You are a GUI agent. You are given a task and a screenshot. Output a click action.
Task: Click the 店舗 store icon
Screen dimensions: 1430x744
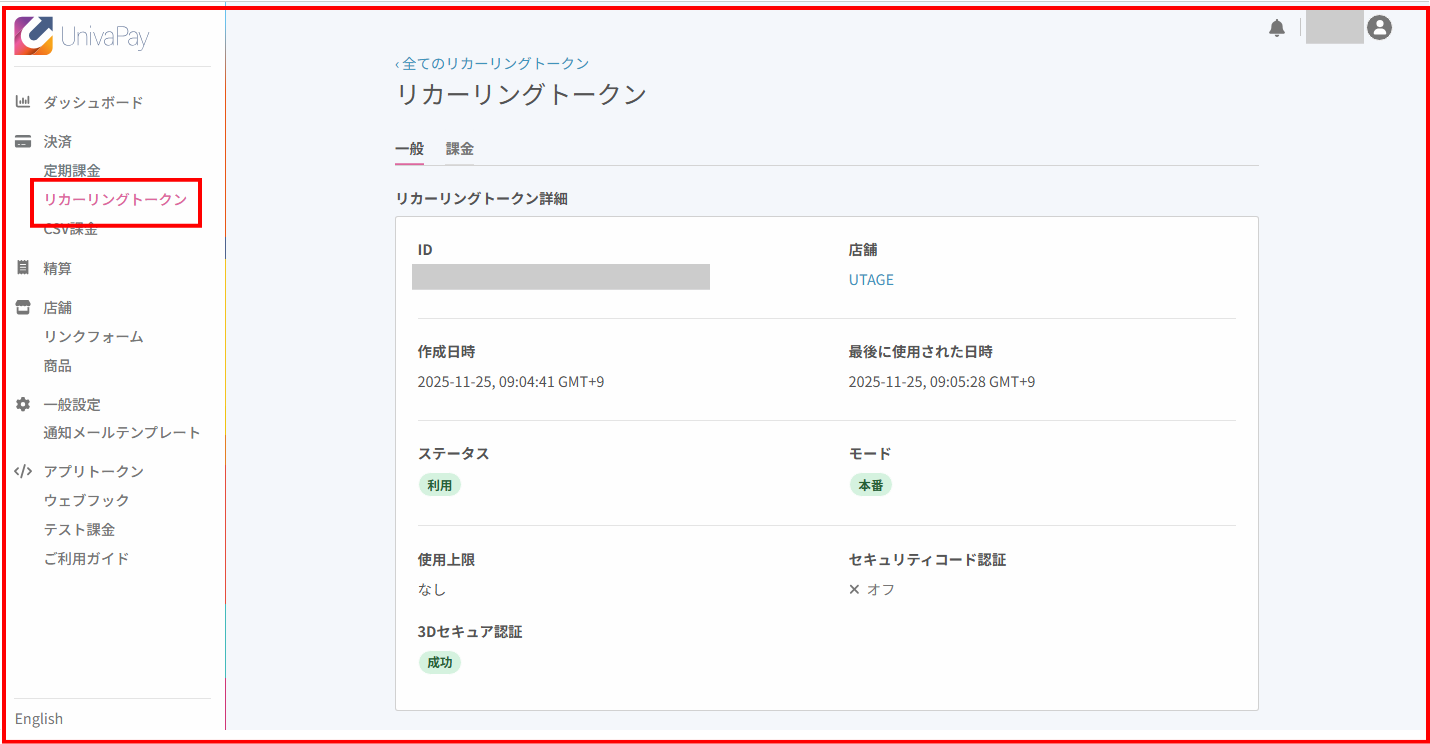click(23, 307)
